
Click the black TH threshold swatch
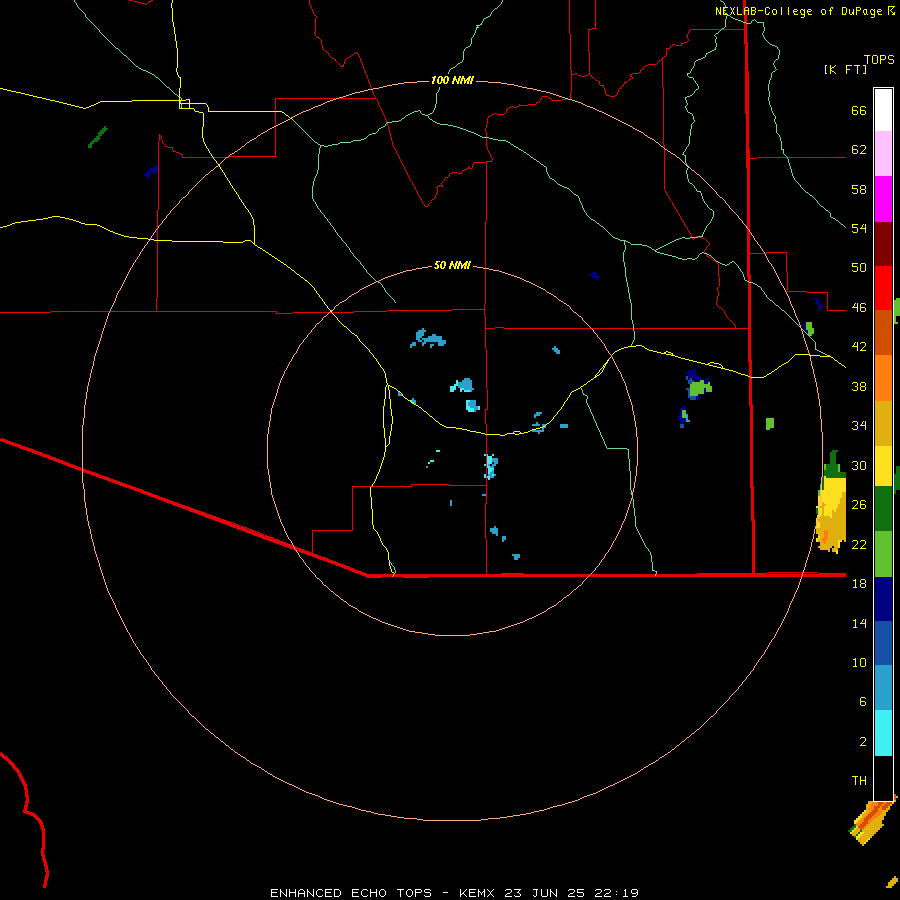883,778
